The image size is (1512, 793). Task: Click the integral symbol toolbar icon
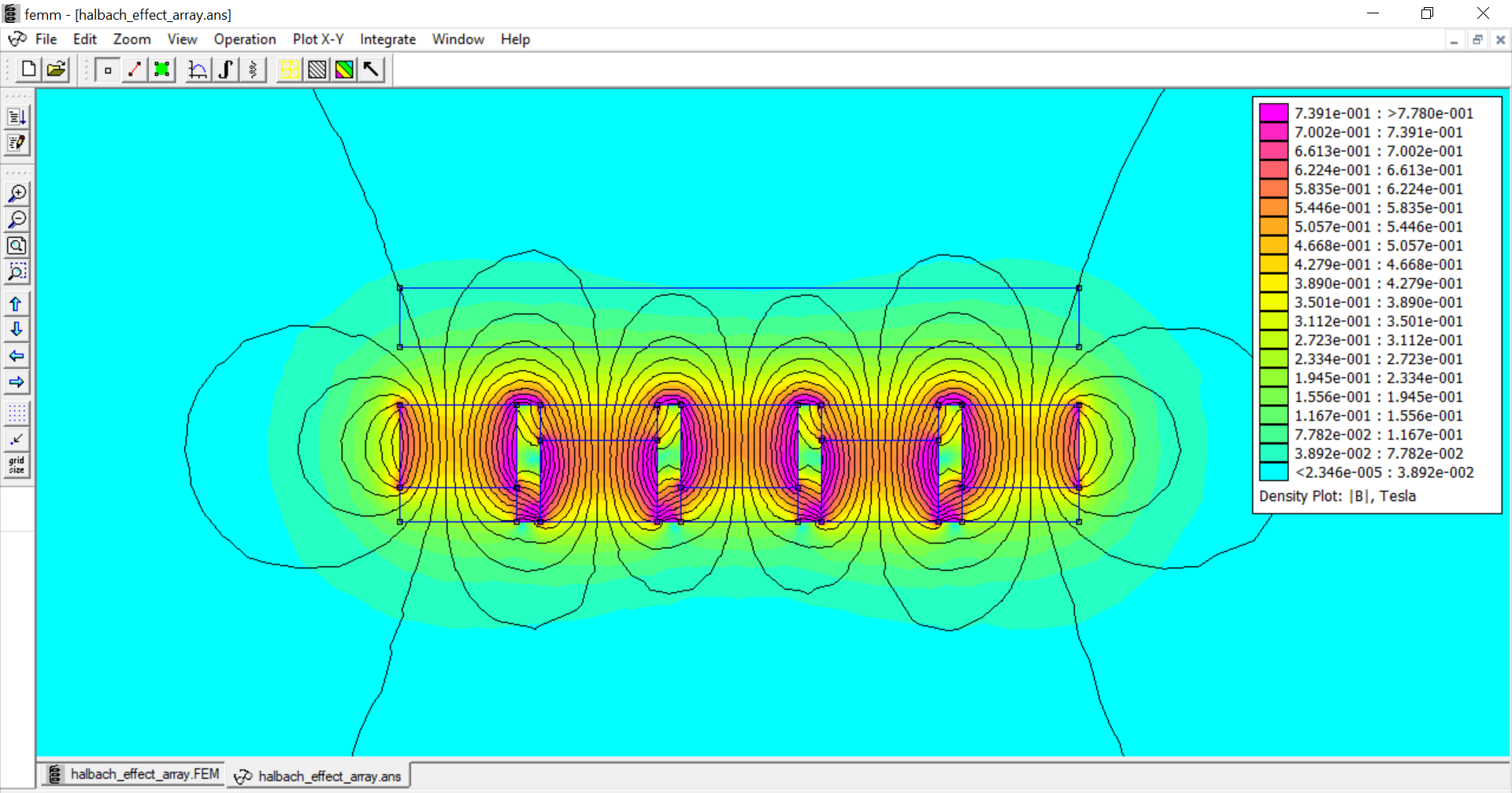(225, 69)
